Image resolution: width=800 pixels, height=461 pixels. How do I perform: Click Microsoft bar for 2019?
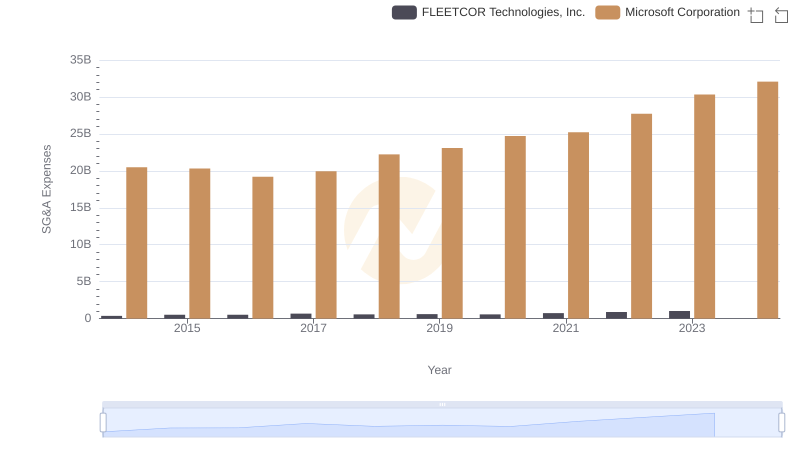click(x=452, y=233)
